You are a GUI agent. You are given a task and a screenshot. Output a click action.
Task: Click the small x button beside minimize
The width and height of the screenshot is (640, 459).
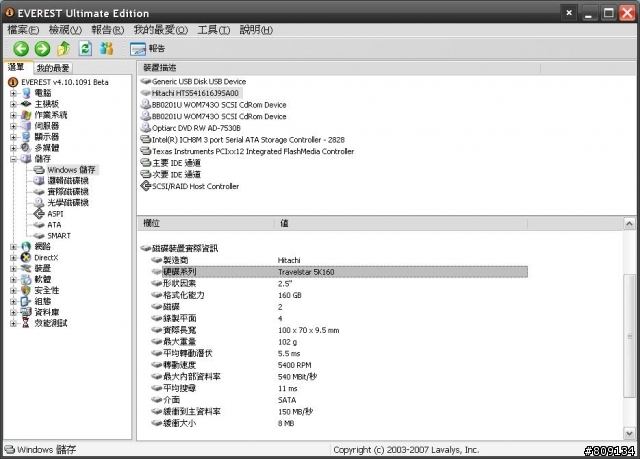[569, 13]
